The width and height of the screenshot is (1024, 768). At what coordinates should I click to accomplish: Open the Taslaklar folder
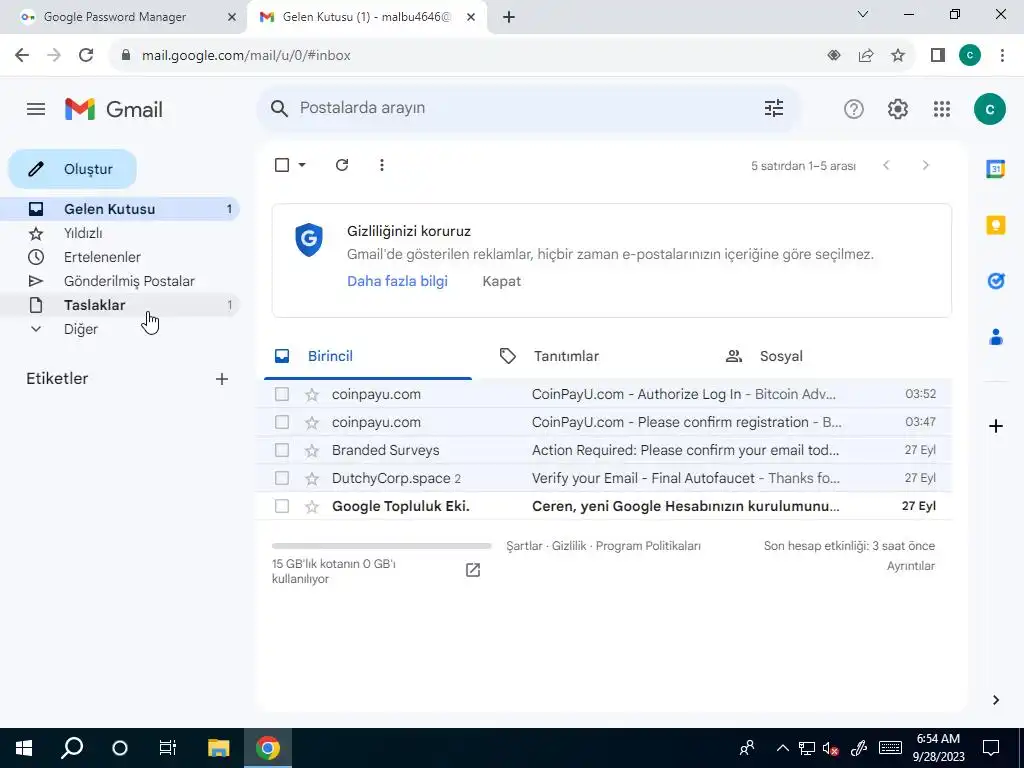120,305
